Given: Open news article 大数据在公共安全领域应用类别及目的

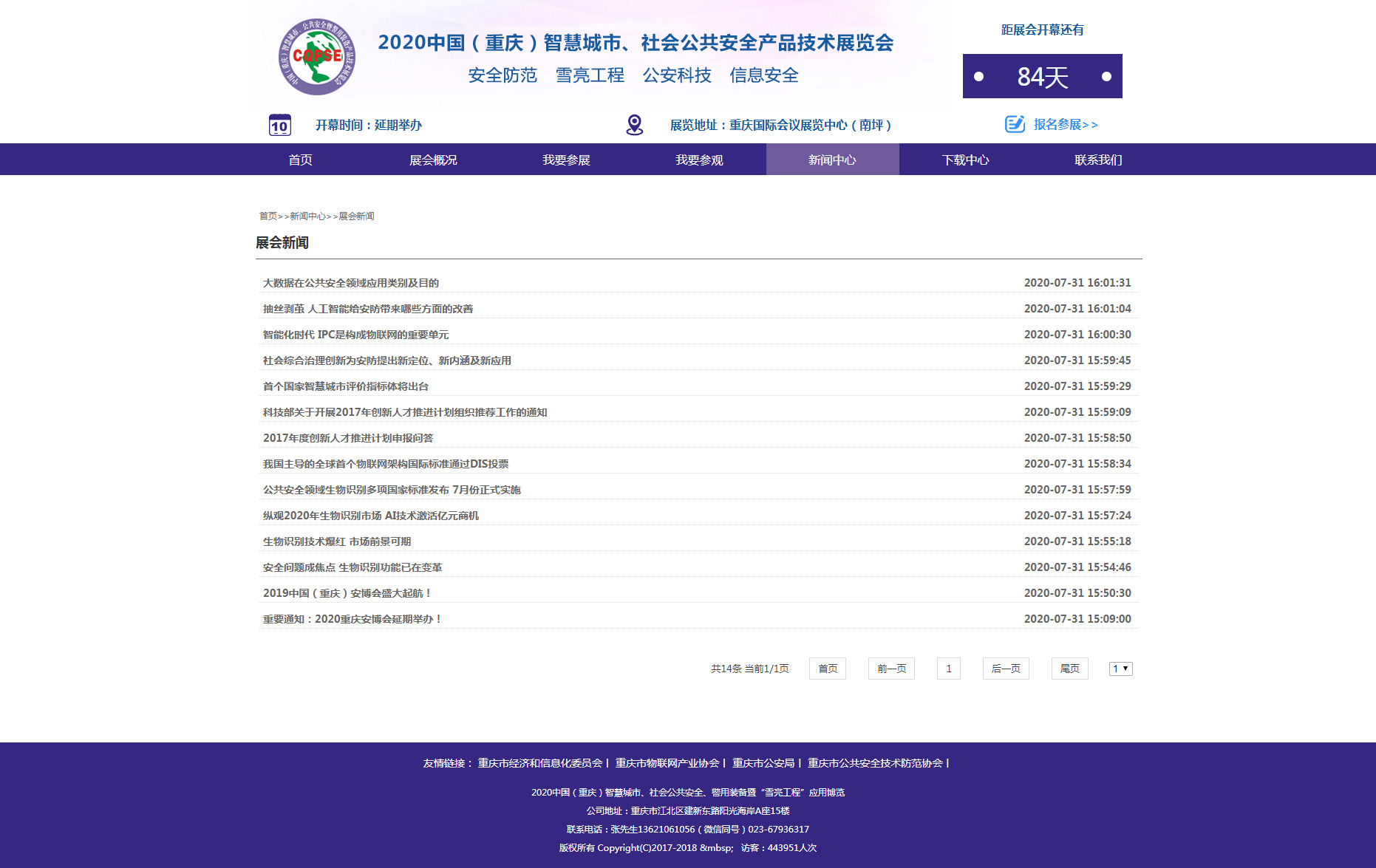Looking at the screenshot, I should point(351,283).
